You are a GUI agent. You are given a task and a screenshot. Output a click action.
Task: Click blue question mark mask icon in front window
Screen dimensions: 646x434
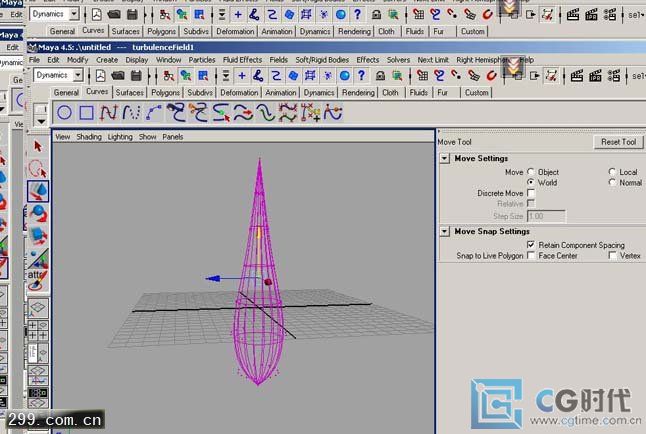(x=361, y=75)
